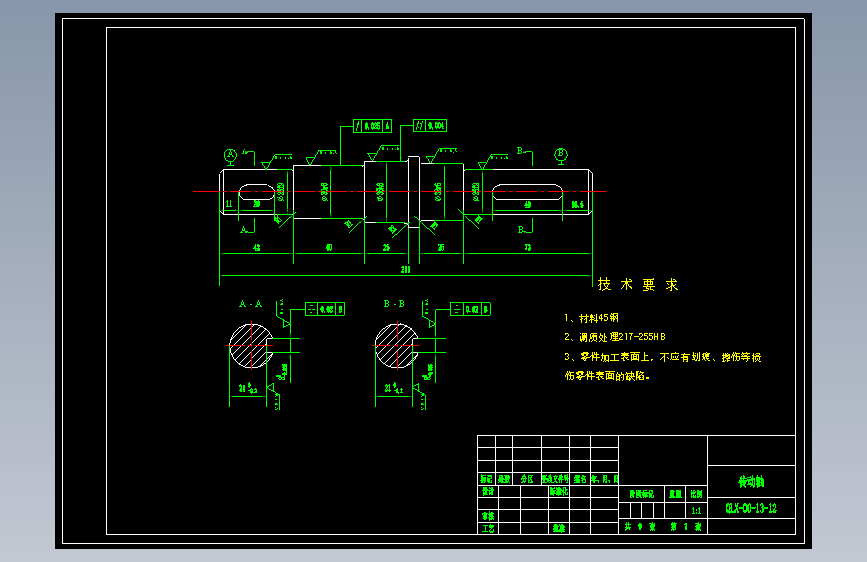Select the overall length dimension "211"
Screen dimensions: 867x562
(406, 269)
